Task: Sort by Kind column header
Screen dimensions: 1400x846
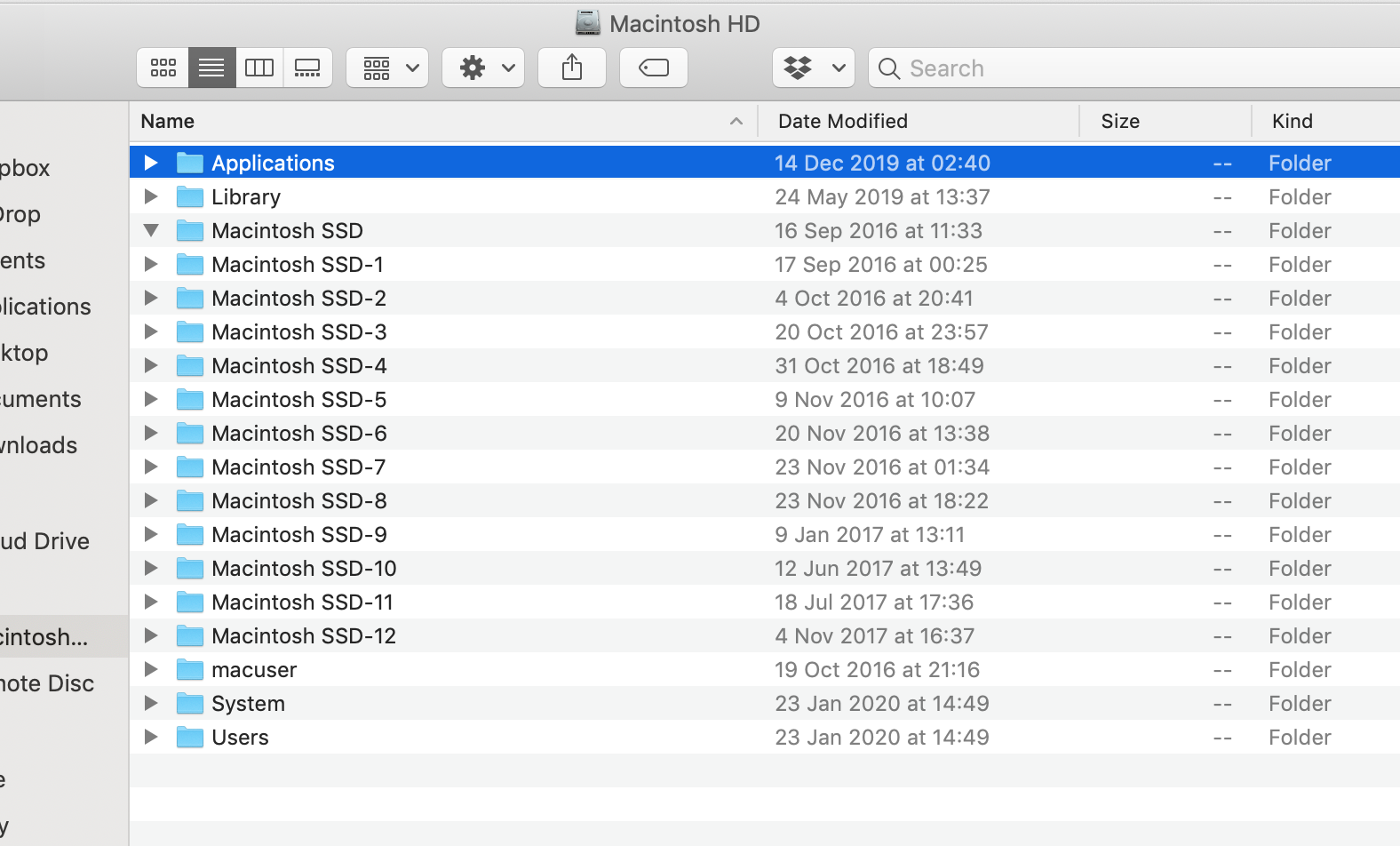Action: tap(1325, 121)
